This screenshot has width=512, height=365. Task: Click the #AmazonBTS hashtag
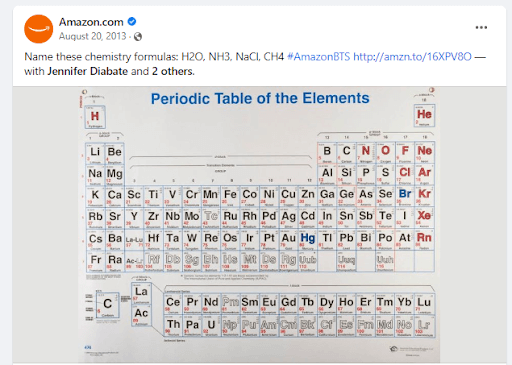pos(318,57)
